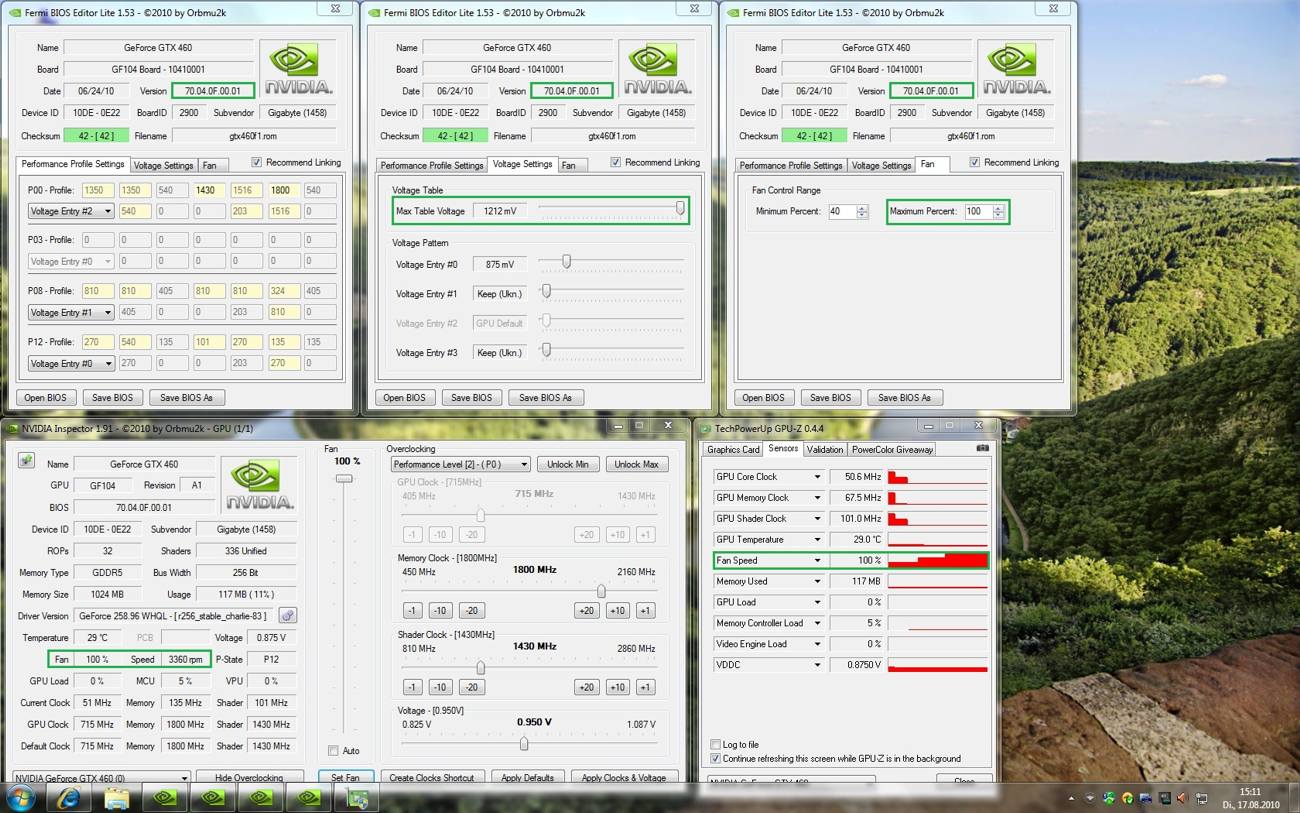Viewport: 1300px width, 813px height.
Task: Click the volume icon in the system tray
Action: pos(1183,798)
